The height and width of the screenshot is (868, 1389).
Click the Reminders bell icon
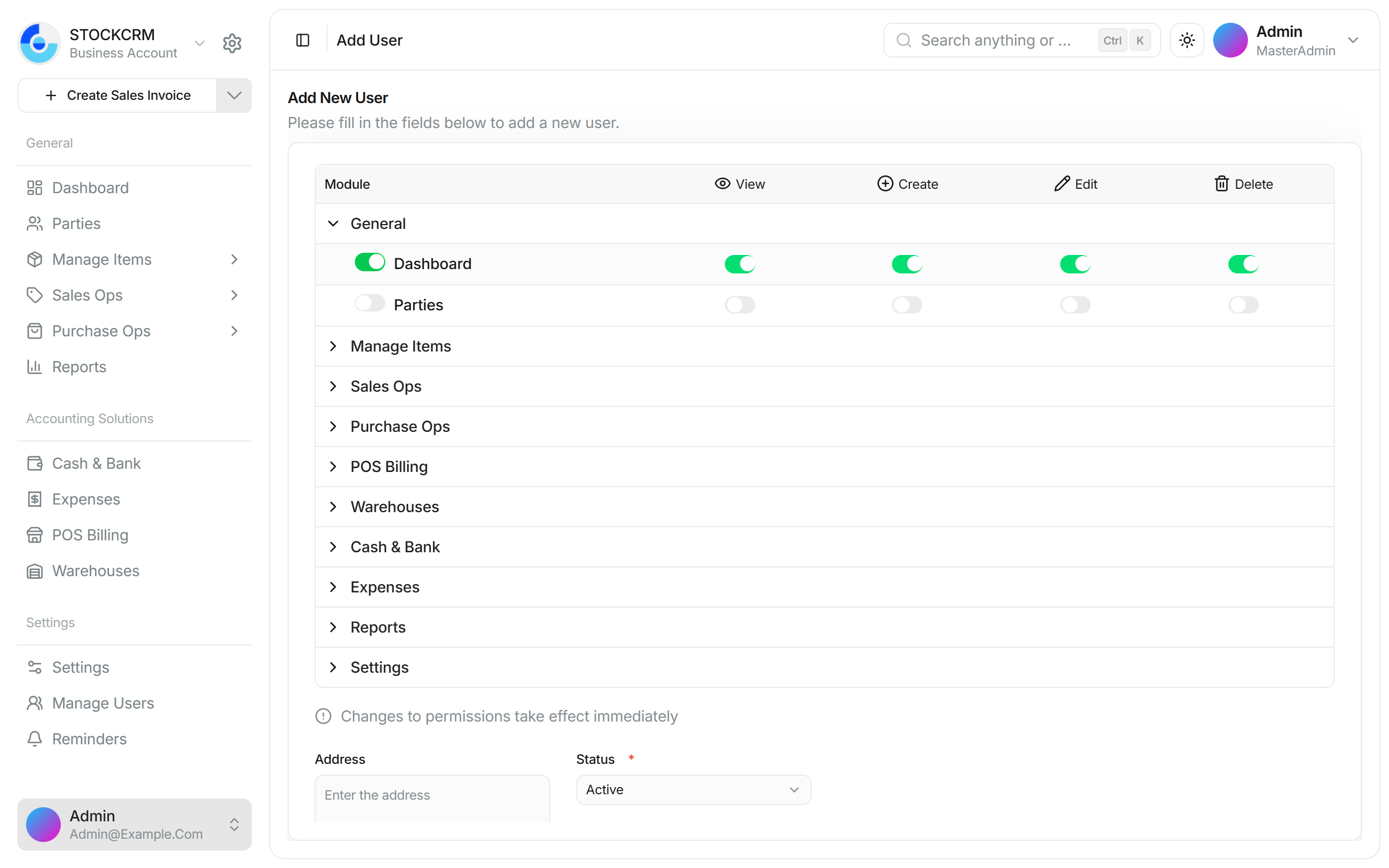pos(34,739)
